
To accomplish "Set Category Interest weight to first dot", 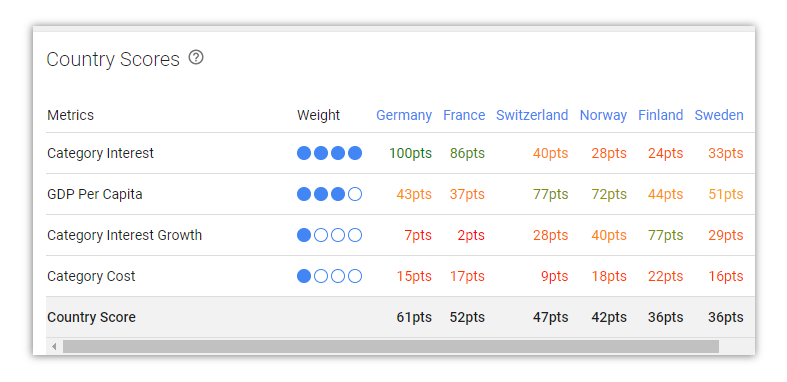I will pos(304,153).
